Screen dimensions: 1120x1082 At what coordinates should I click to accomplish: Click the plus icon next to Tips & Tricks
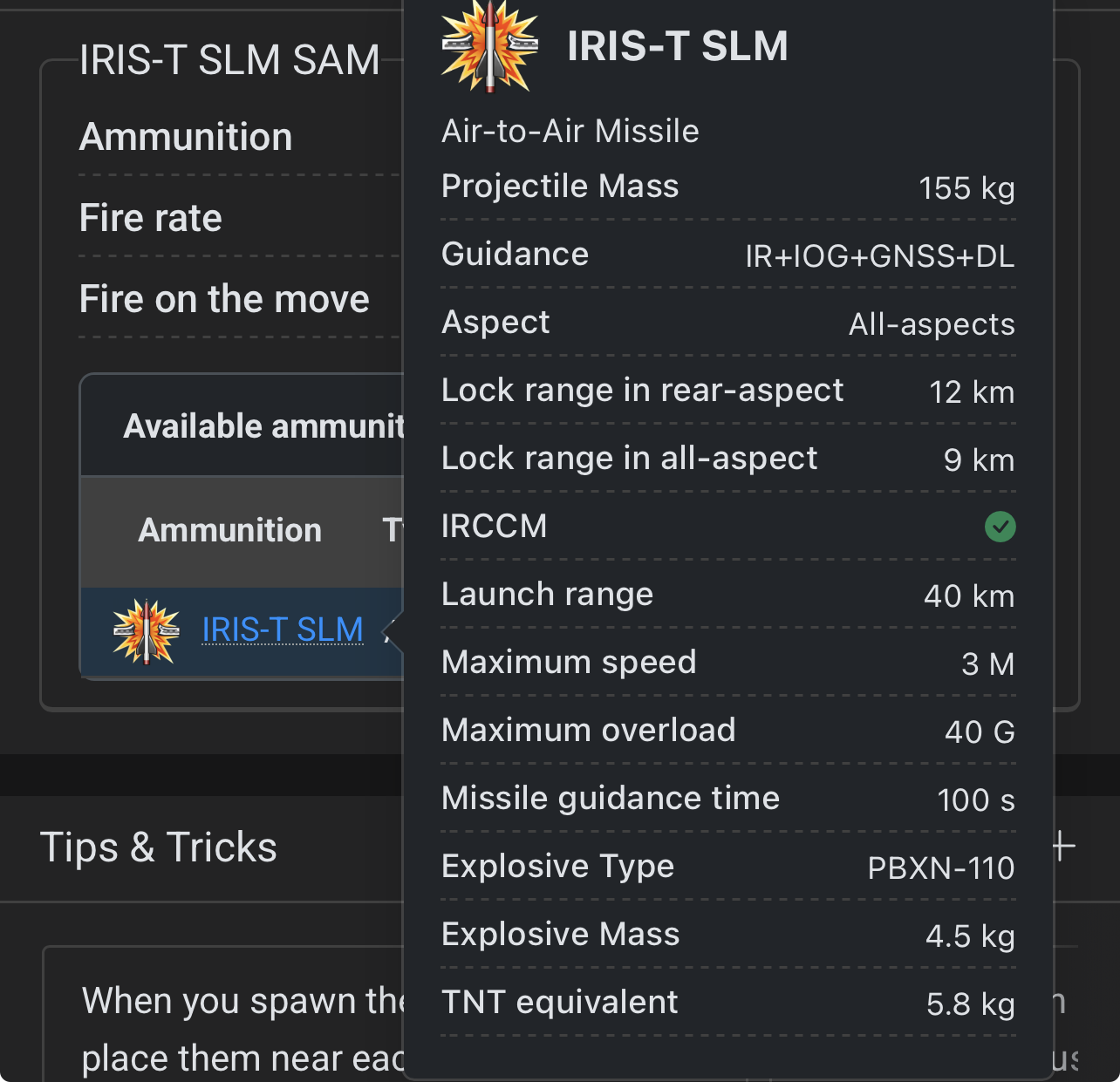pos(1063,847)
